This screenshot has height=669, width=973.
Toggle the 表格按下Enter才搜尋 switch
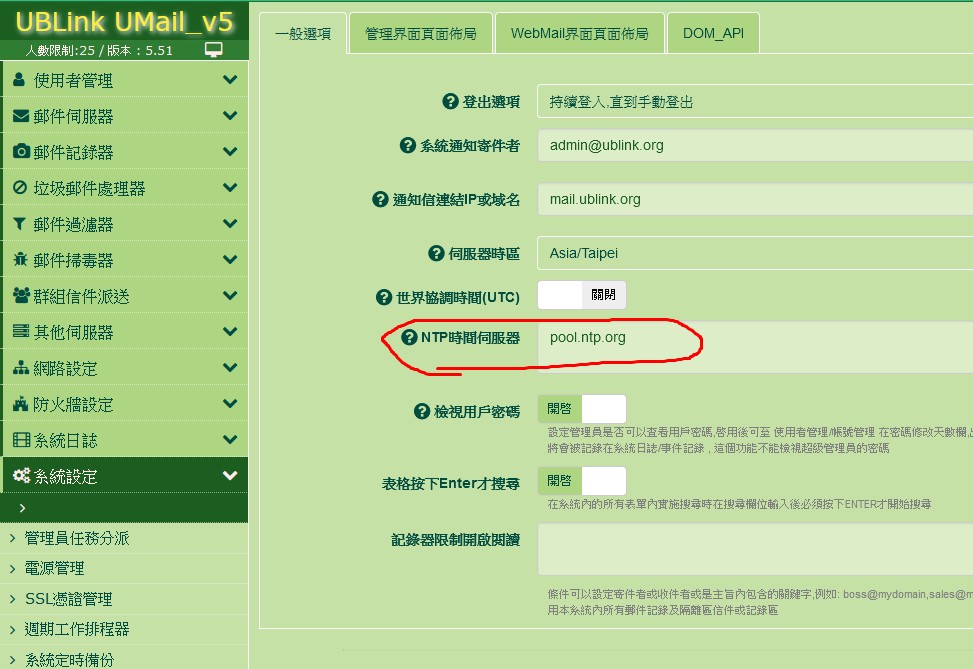click(x=582, y=481)
